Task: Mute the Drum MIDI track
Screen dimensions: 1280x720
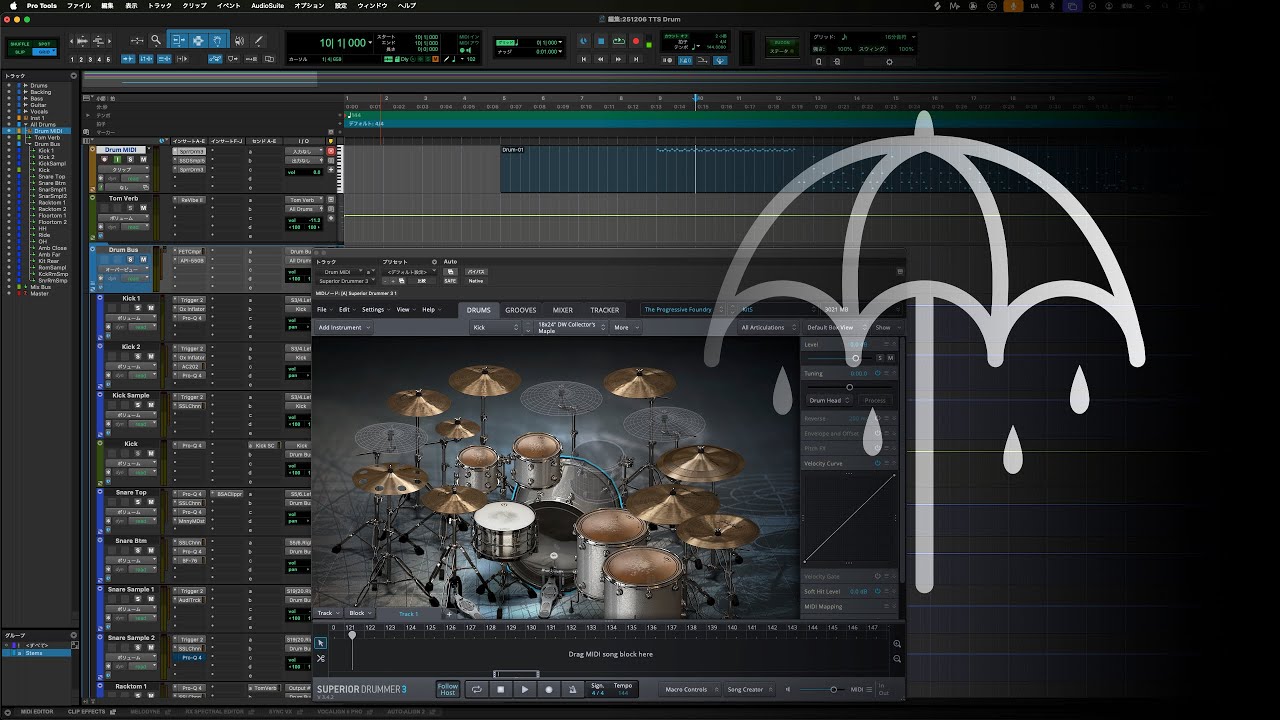Action: click(143, 159)
